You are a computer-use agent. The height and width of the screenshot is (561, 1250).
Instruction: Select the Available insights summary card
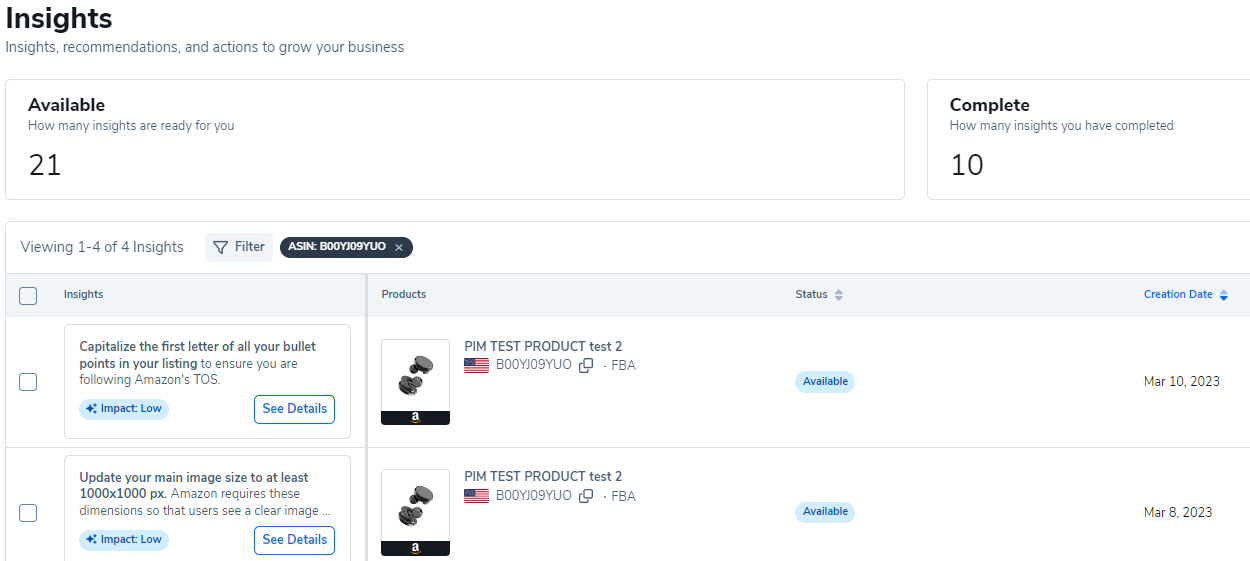coord(454,140)
